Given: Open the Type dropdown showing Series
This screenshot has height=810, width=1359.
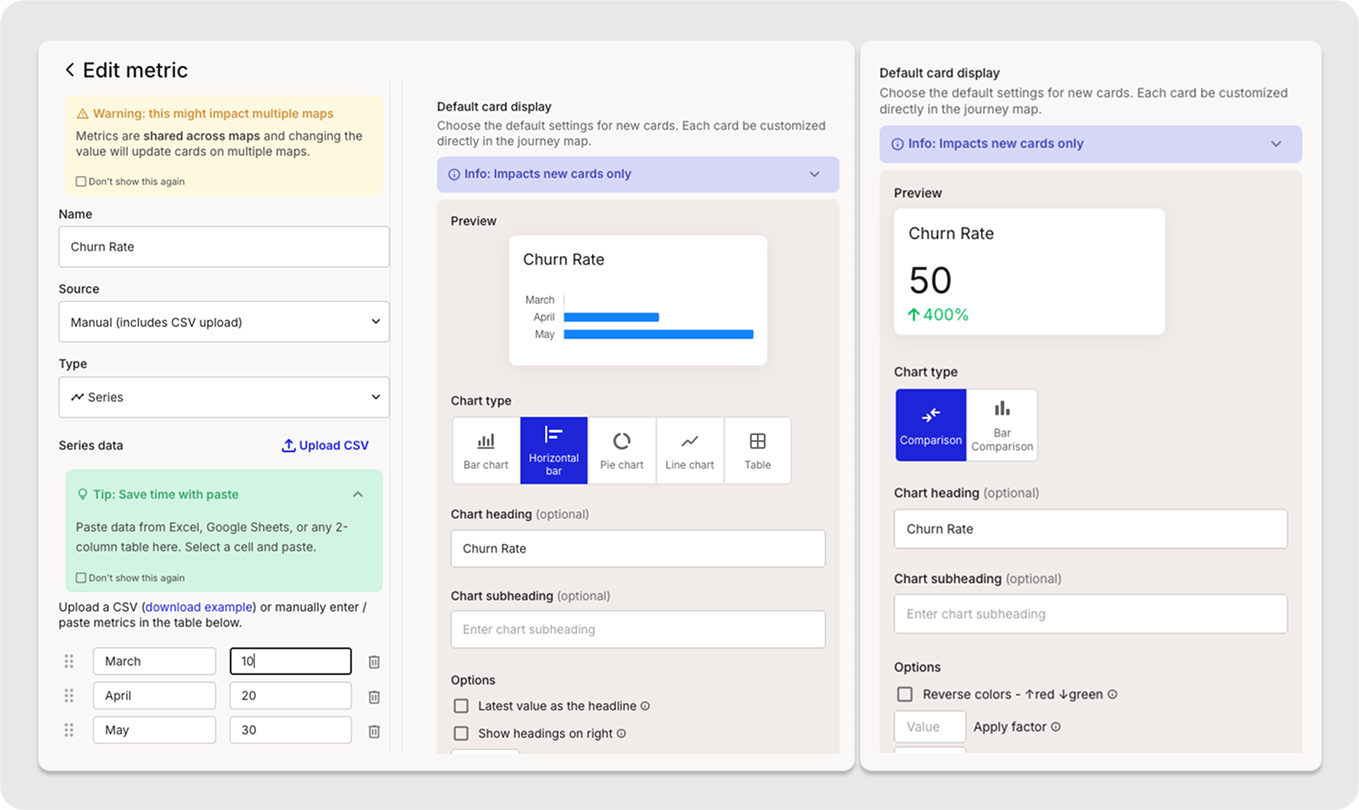Looking at the screenshot, I should [224, 397].
